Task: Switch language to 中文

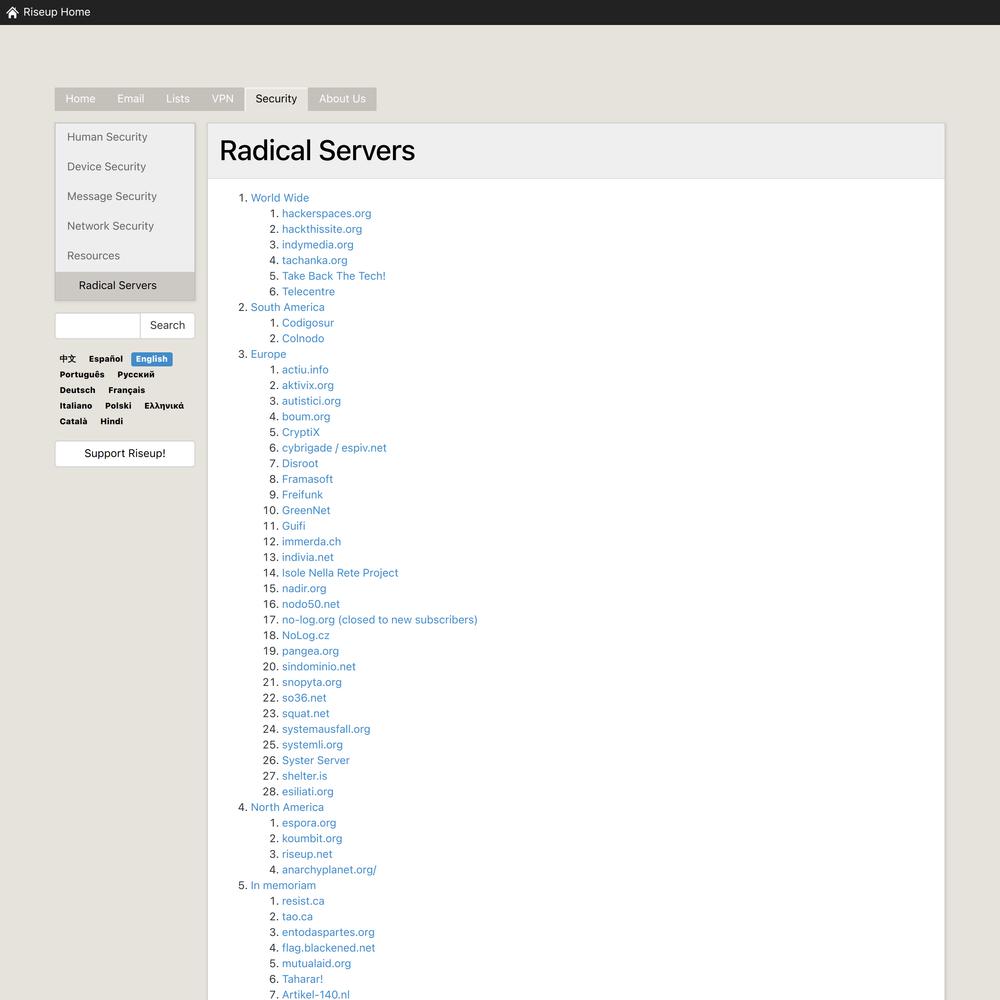Action: [68, 359]
